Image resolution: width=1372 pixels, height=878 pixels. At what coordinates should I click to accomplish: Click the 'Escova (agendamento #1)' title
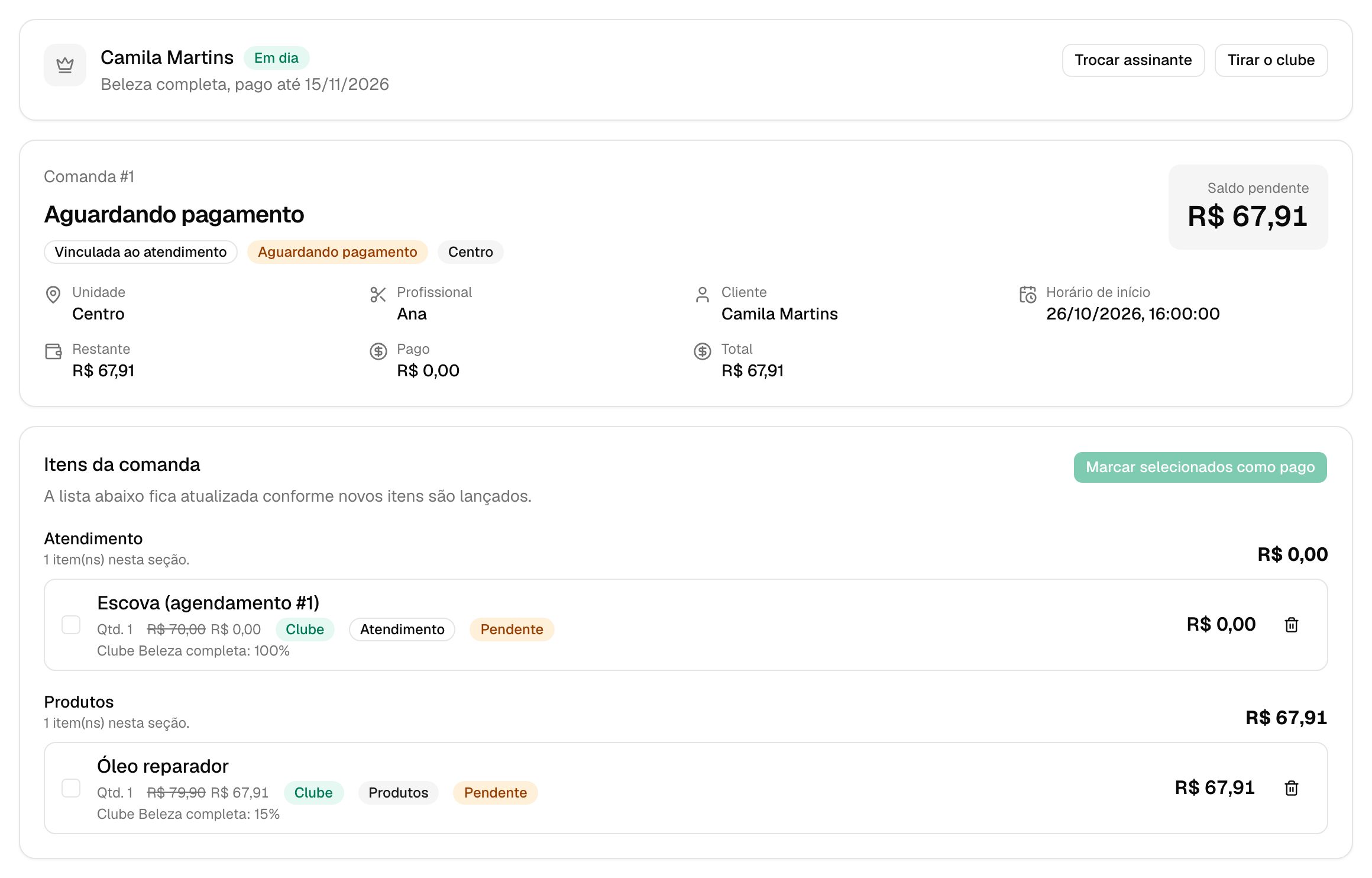pos(208,603)
